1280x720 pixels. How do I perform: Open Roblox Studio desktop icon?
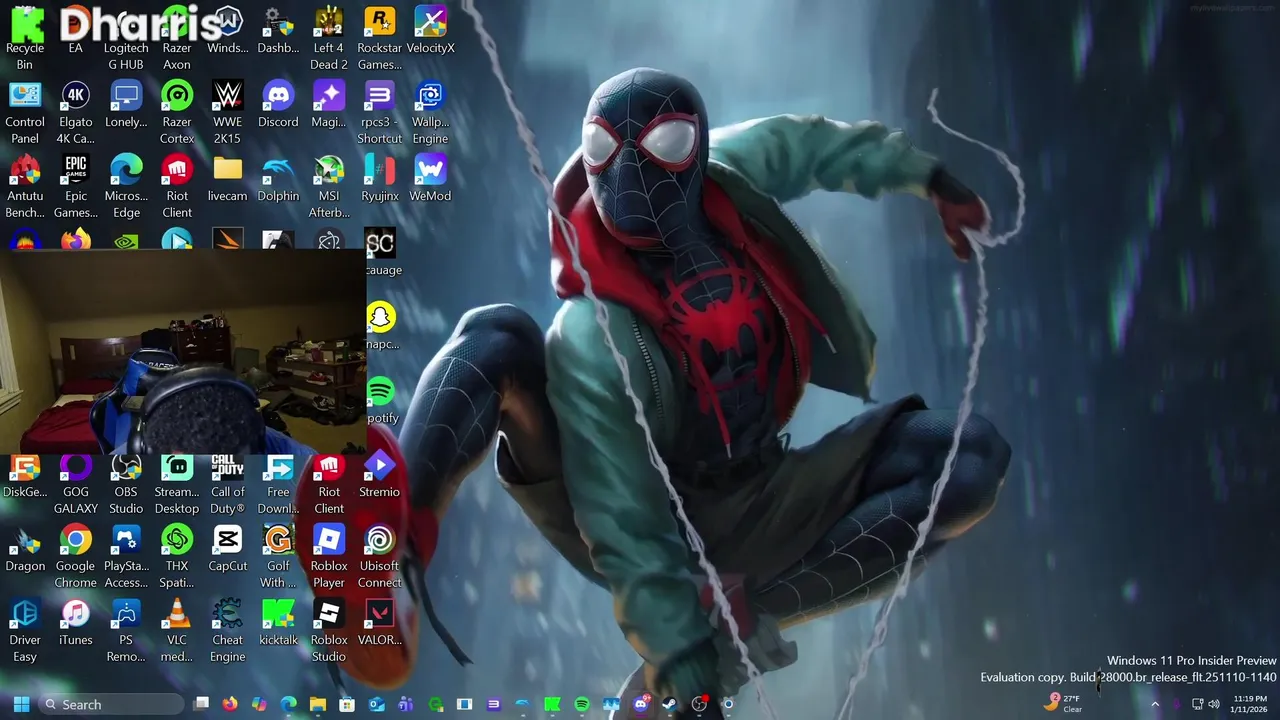pos(329,630)
